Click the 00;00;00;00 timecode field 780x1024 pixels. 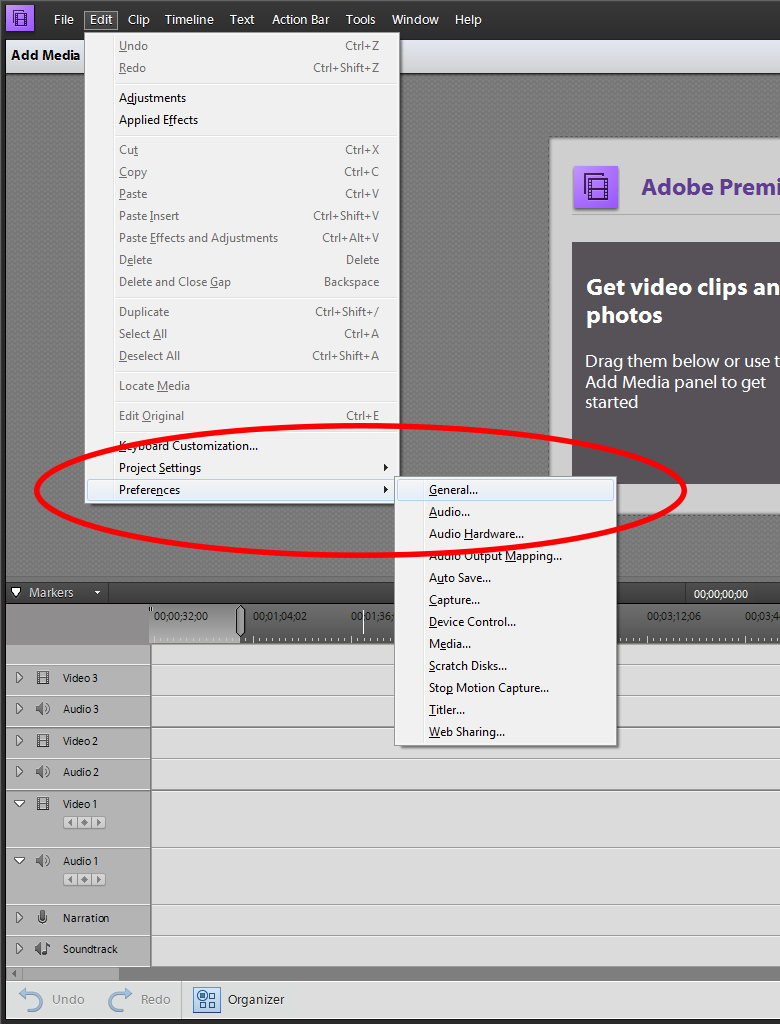click(721, 594)
